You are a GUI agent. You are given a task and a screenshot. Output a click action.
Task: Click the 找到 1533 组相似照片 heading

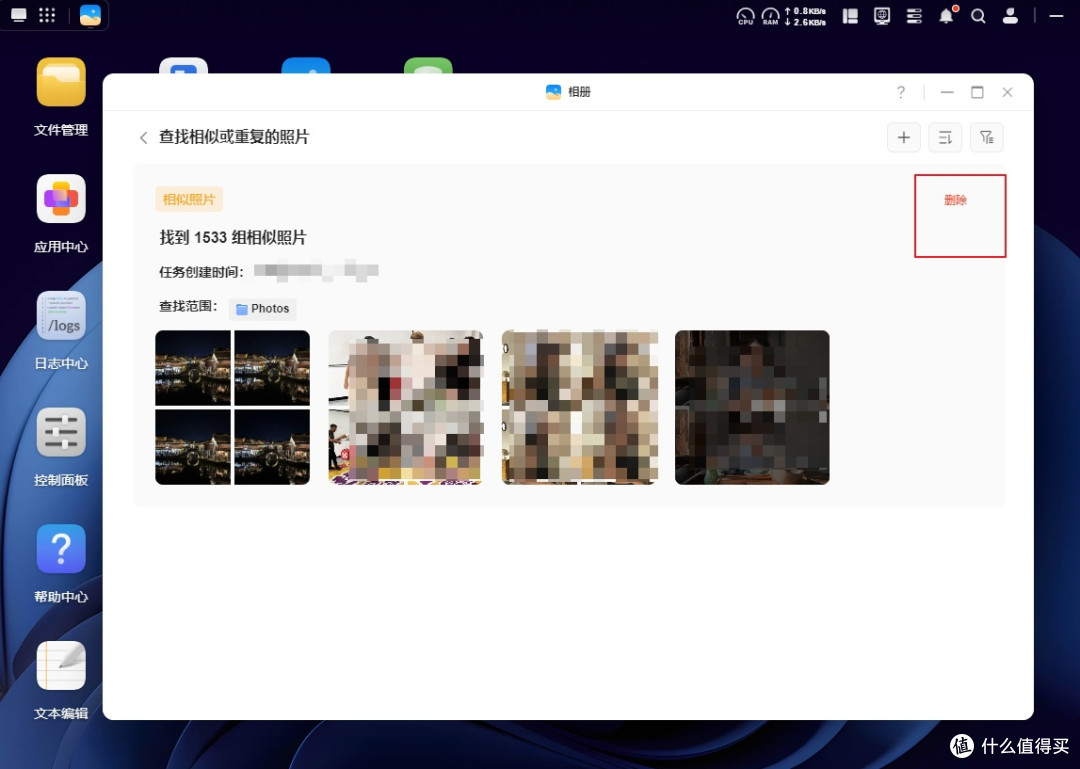pyautogui.click(x=233, y=238)
